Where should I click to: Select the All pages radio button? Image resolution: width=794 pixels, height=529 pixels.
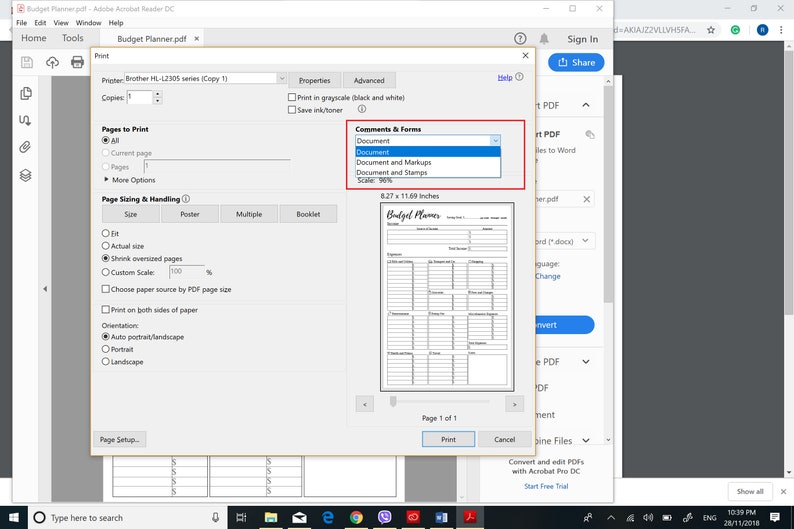tap(105, 140)
